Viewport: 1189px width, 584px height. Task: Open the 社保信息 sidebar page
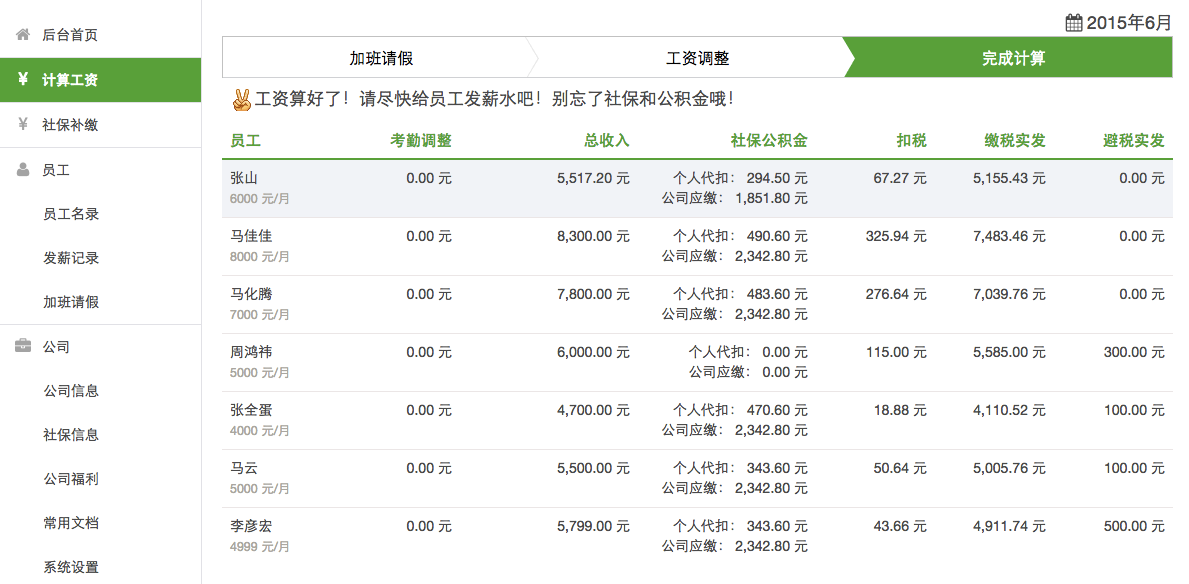coord(71,435)
